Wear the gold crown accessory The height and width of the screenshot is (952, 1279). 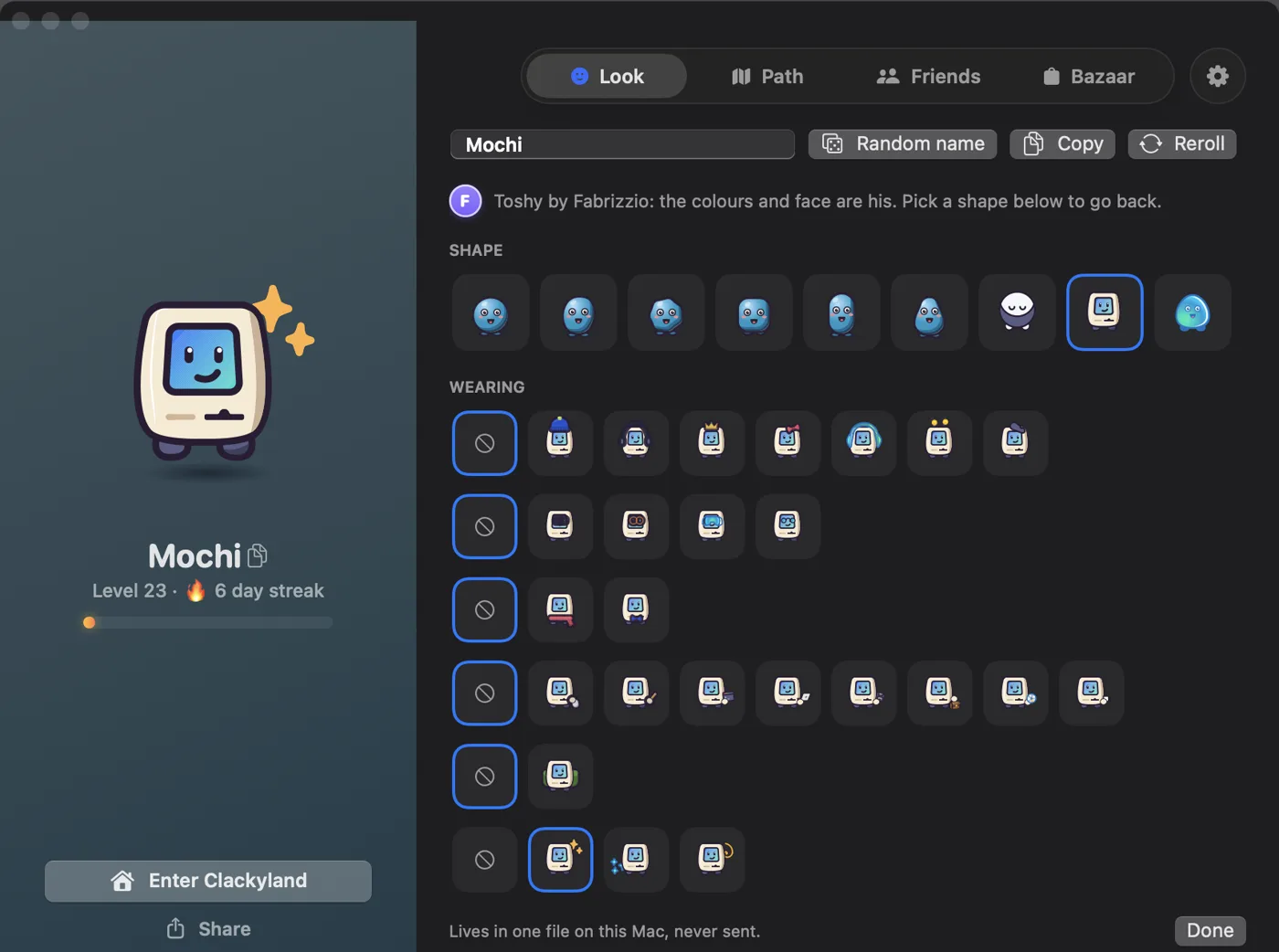tap(712, 443)
